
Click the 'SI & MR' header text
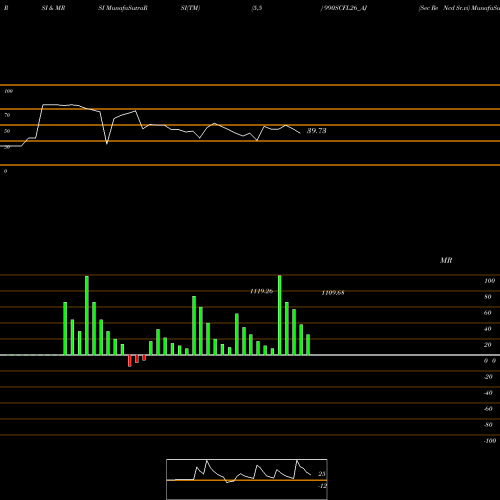click(x=53, y=8)
